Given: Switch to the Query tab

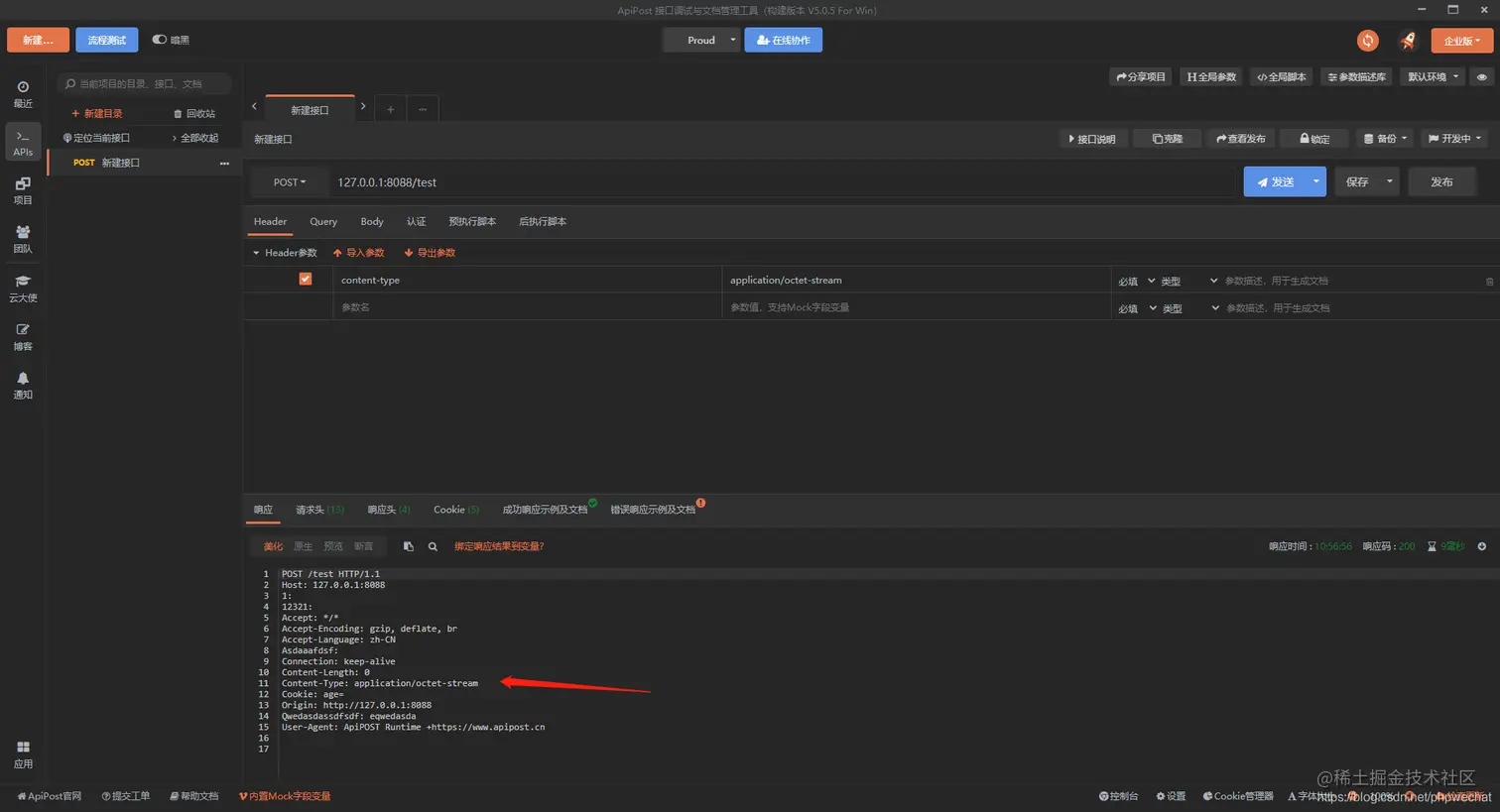Looking at the screenshot, I should point(323,222).
